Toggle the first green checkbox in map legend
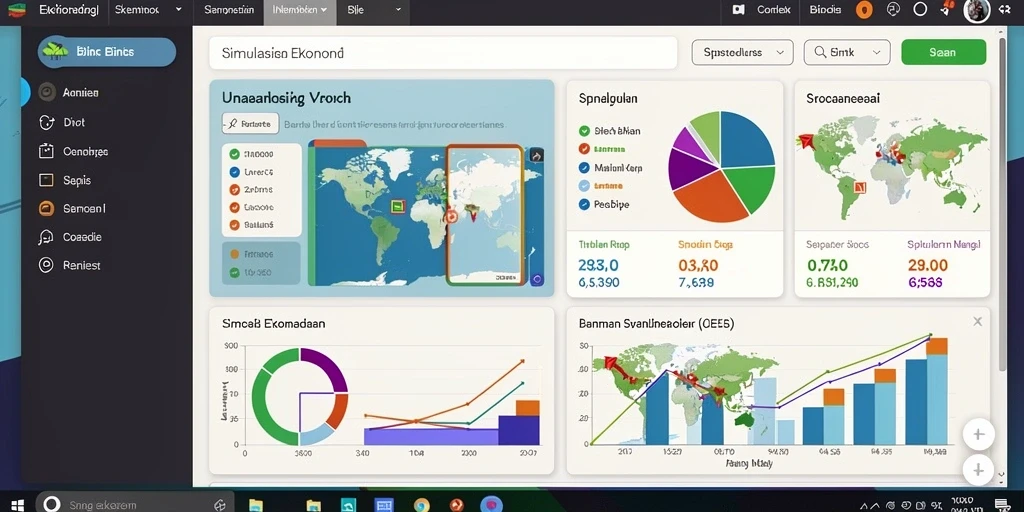The height and width of the screenshot is (512, 1024). (x=234, y=155)
